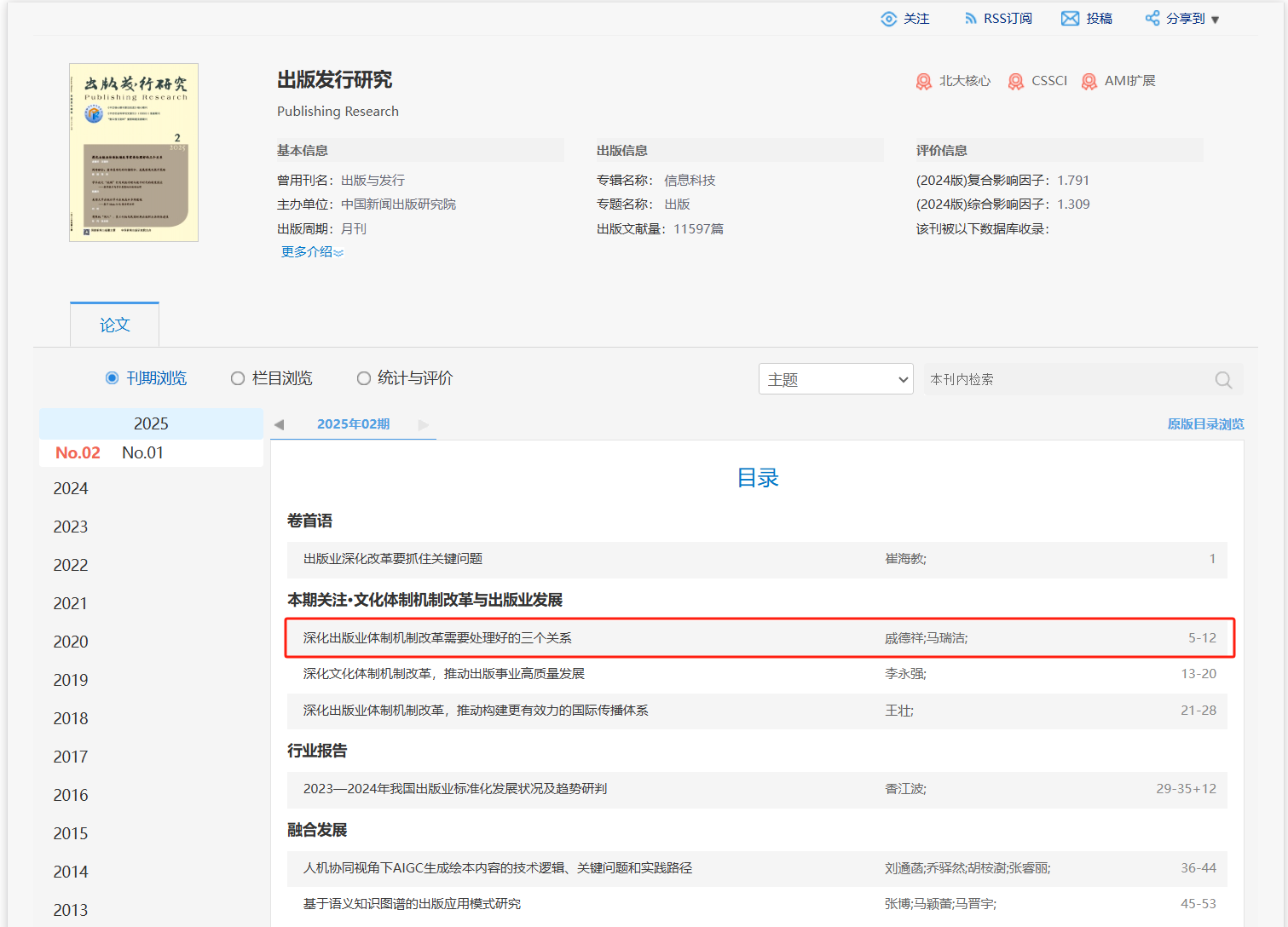The width and height of the screenshot is (1288, 927).
Task: Go to next issue with right arrow
Action: coord(424,424)
